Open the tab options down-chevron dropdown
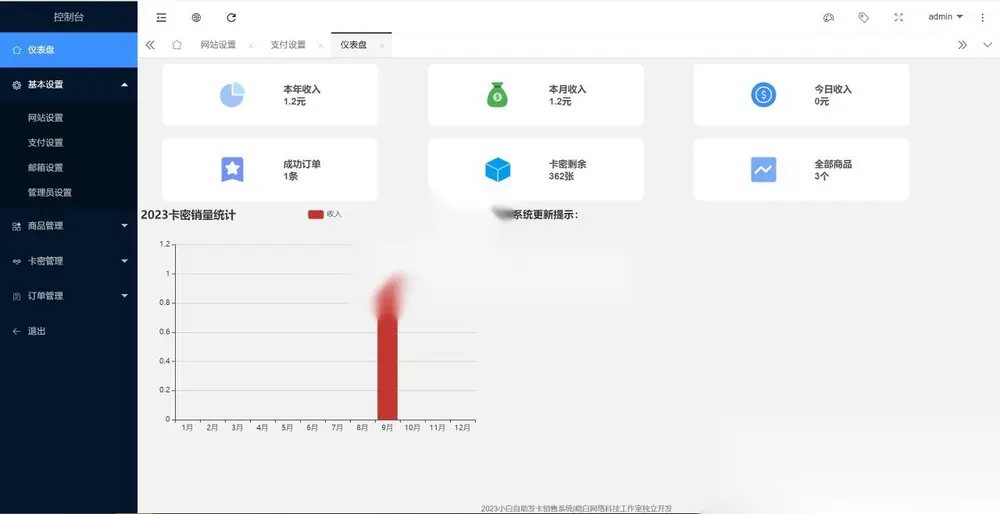 987,45
